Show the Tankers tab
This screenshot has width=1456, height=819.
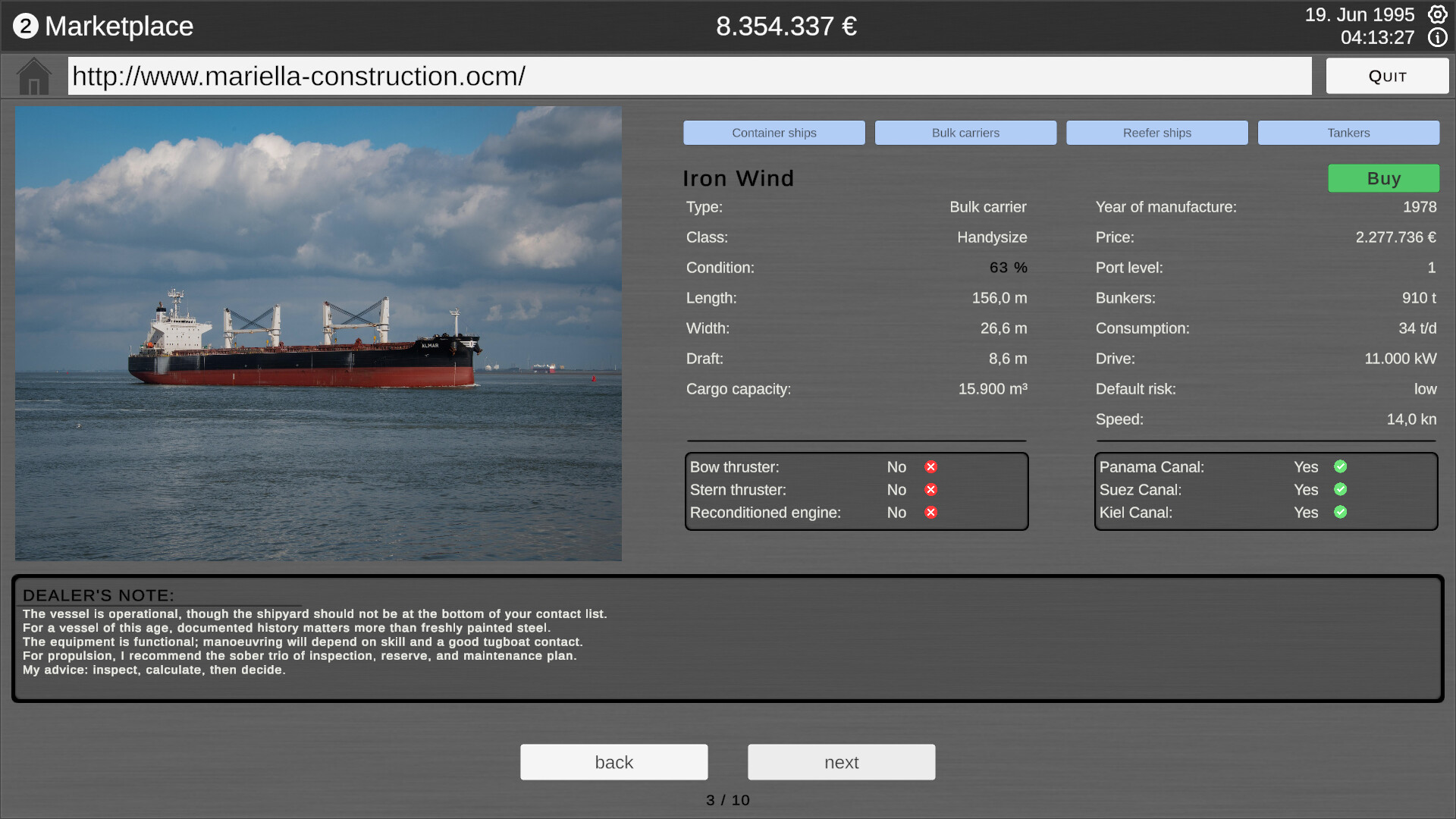(1348, 133)
